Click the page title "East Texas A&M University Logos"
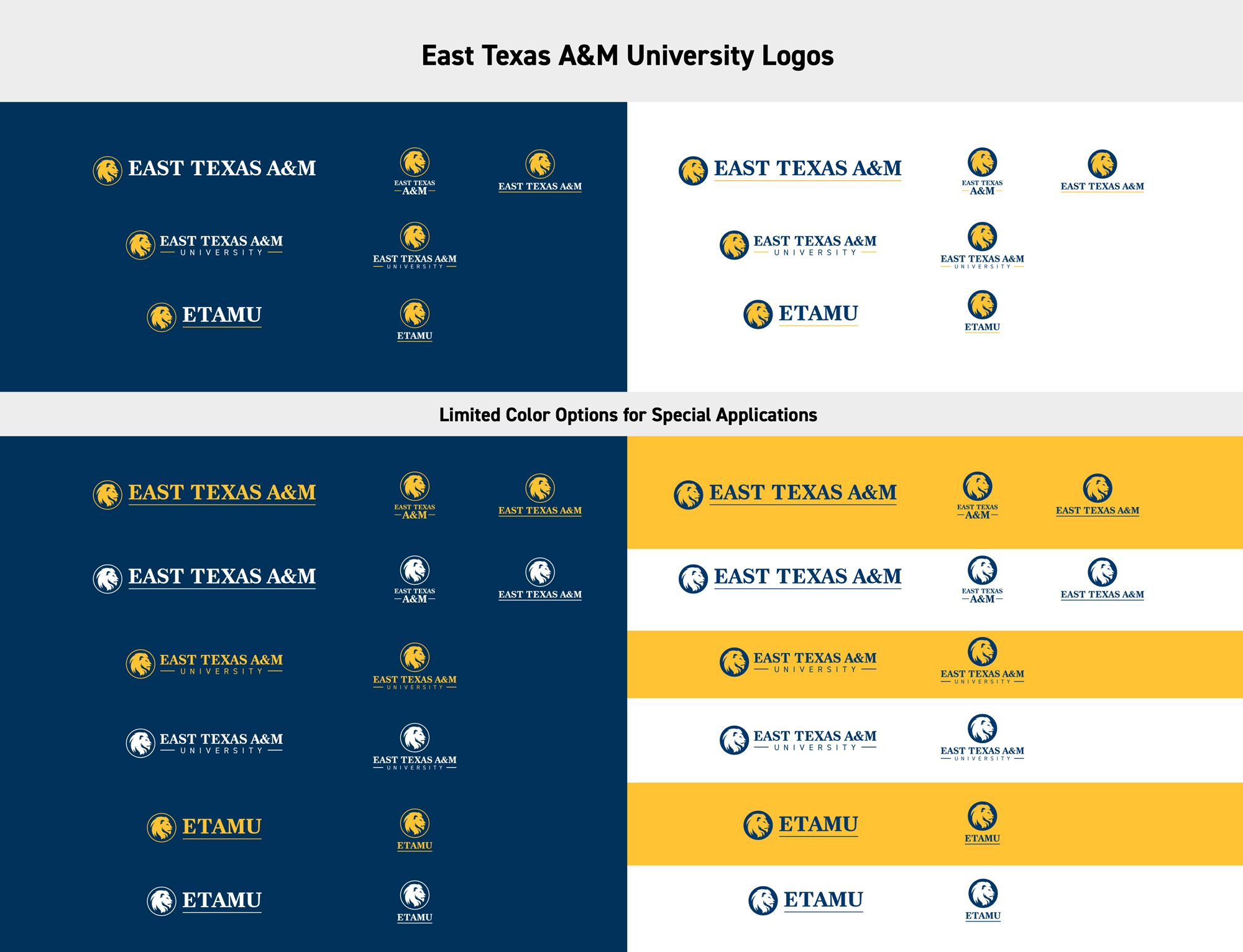 coord(627,56)
